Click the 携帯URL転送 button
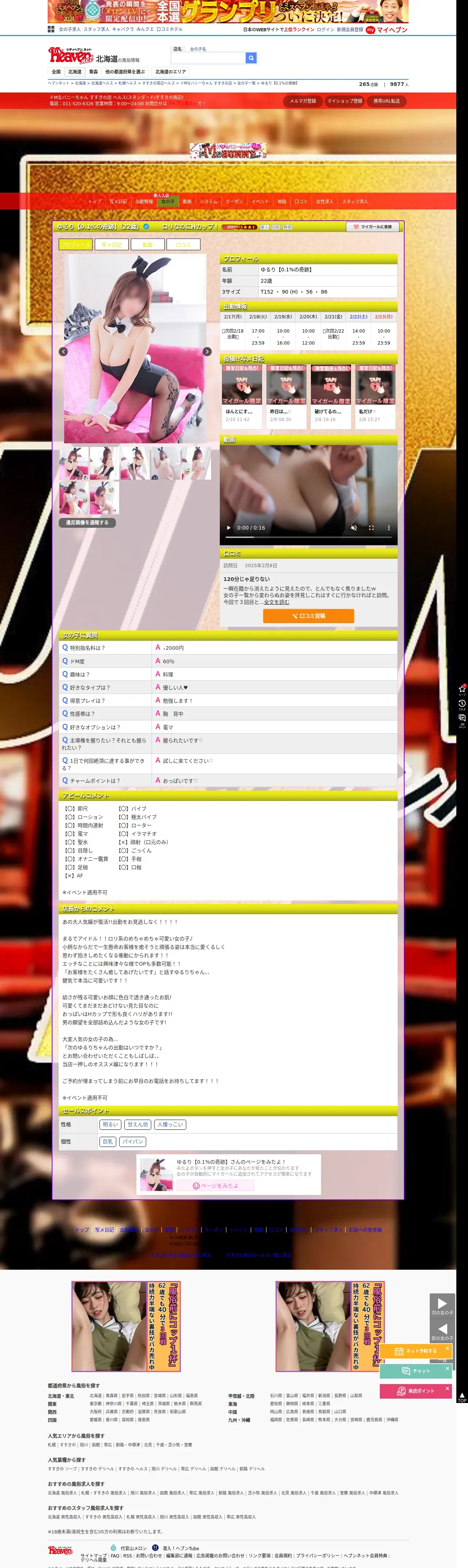 point(386,101)
